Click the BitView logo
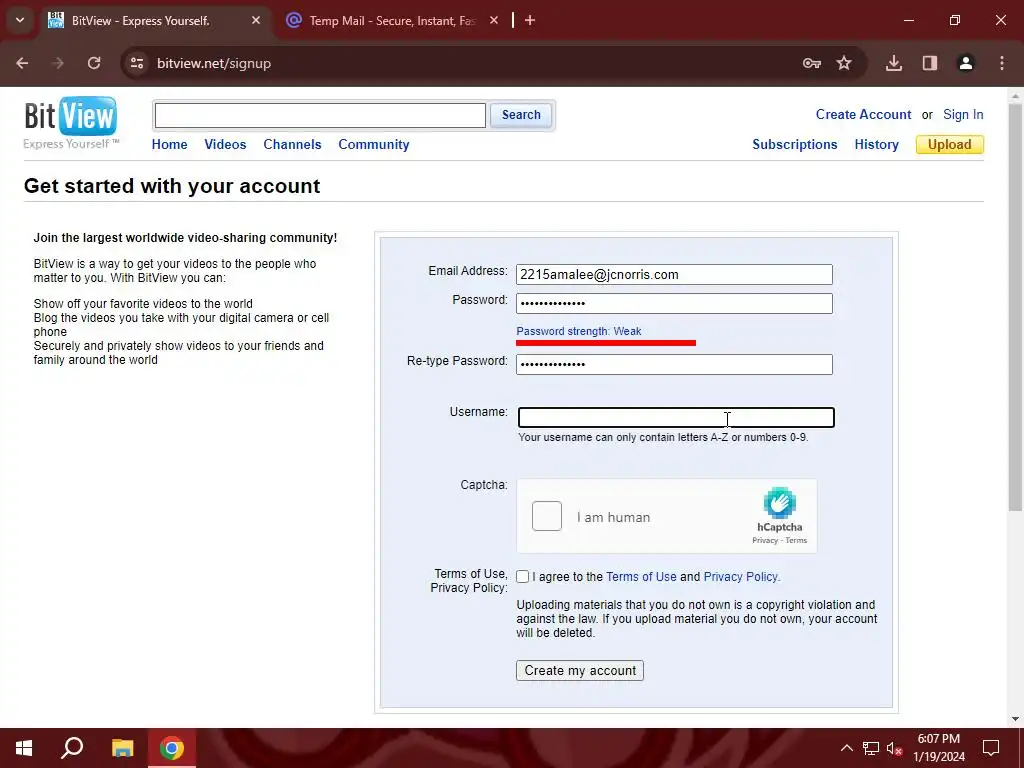Screen dimensions: 1024x768 pos(71,123)
